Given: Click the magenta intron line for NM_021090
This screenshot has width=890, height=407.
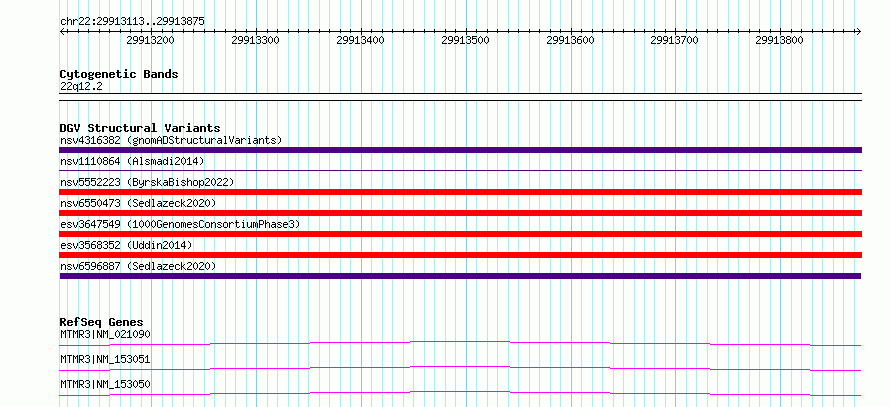Looking at the screenshot, I should tap(460, 343).
